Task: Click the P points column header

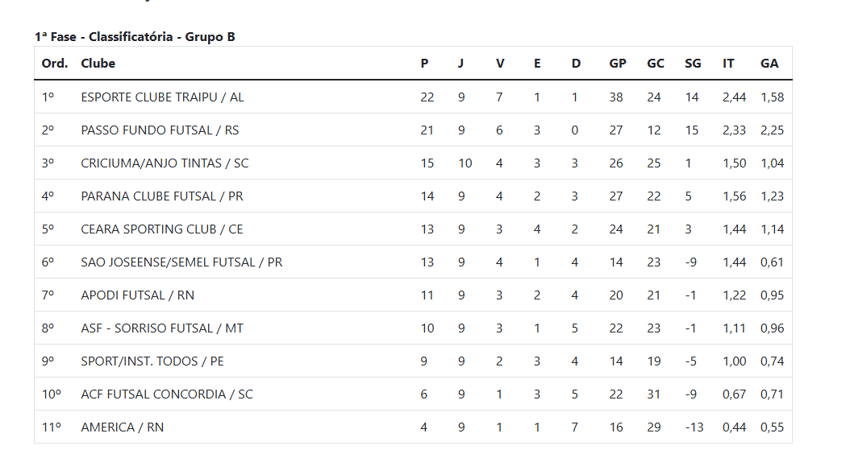Action: [x=424, y=63]
